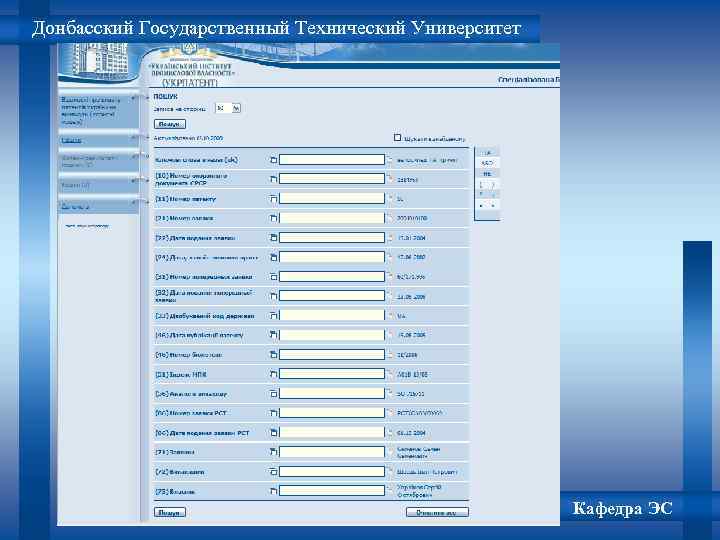The width and height of the screenshot is (720, 540).
Task: Open the underlined second left sidebar link
Action: coord(72,141)
